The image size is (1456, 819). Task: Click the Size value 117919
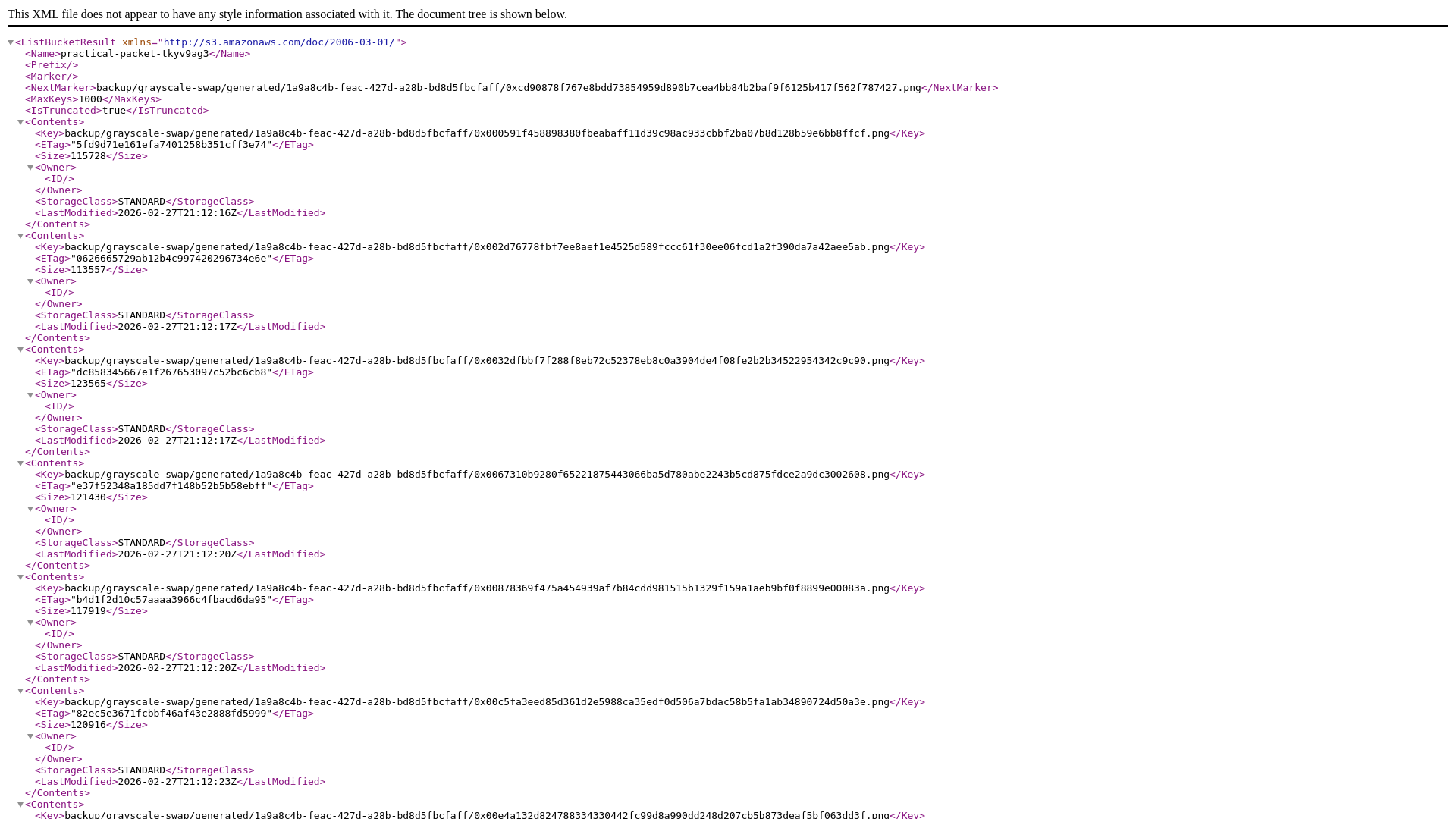(88, 611)
